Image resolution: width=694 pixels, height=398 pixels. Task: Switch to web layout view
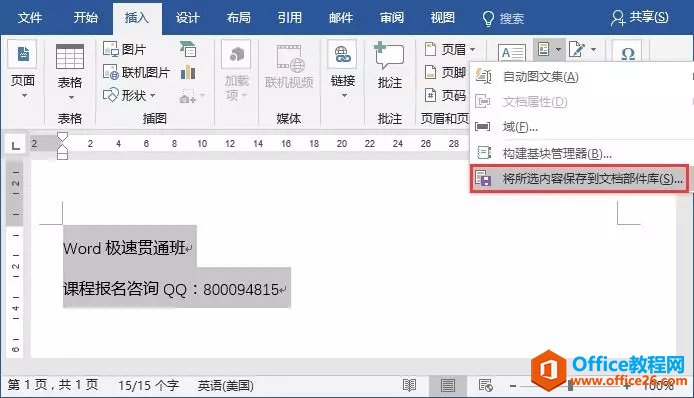(x=486, y=386)
